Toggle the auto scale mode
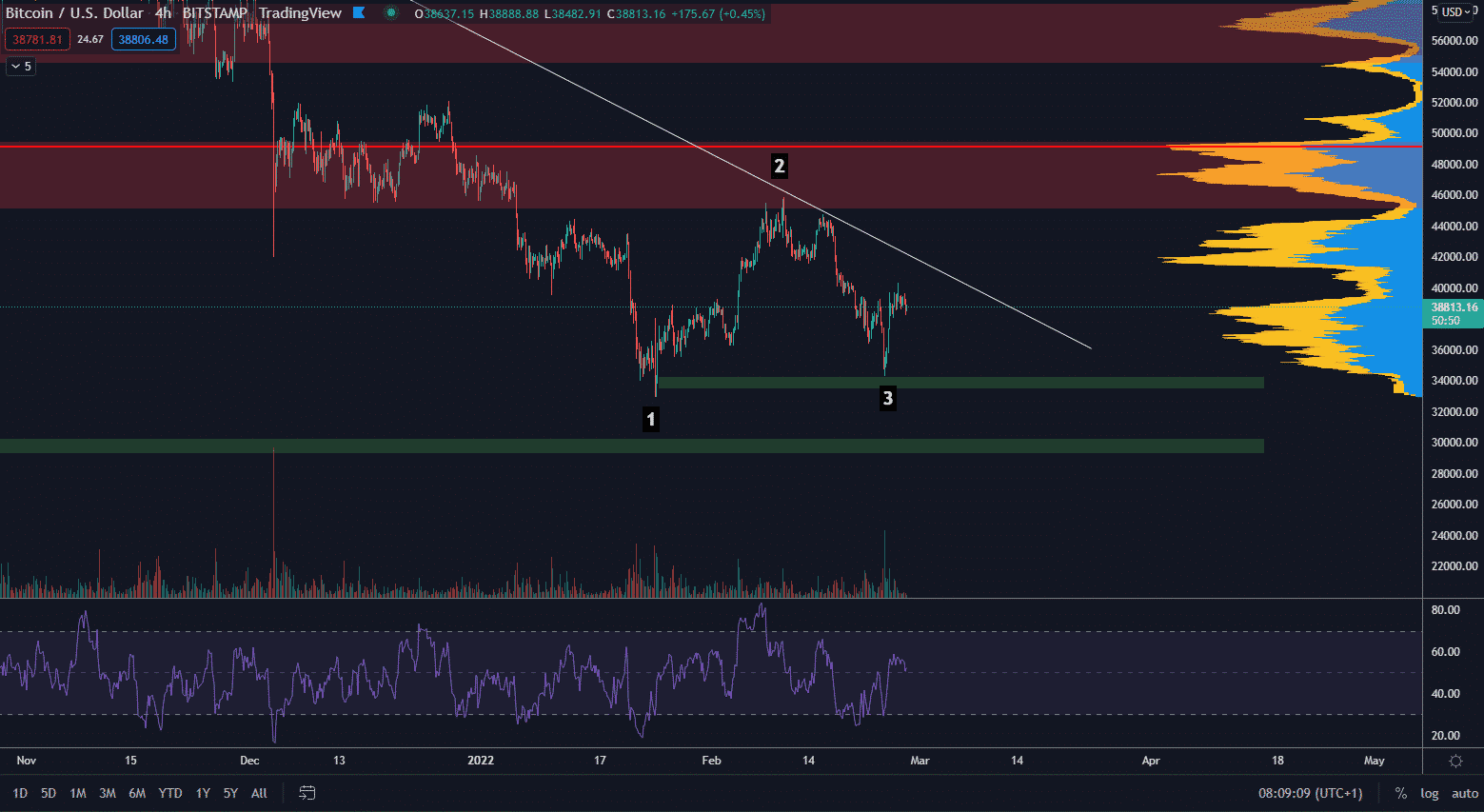 [1464, 793]
